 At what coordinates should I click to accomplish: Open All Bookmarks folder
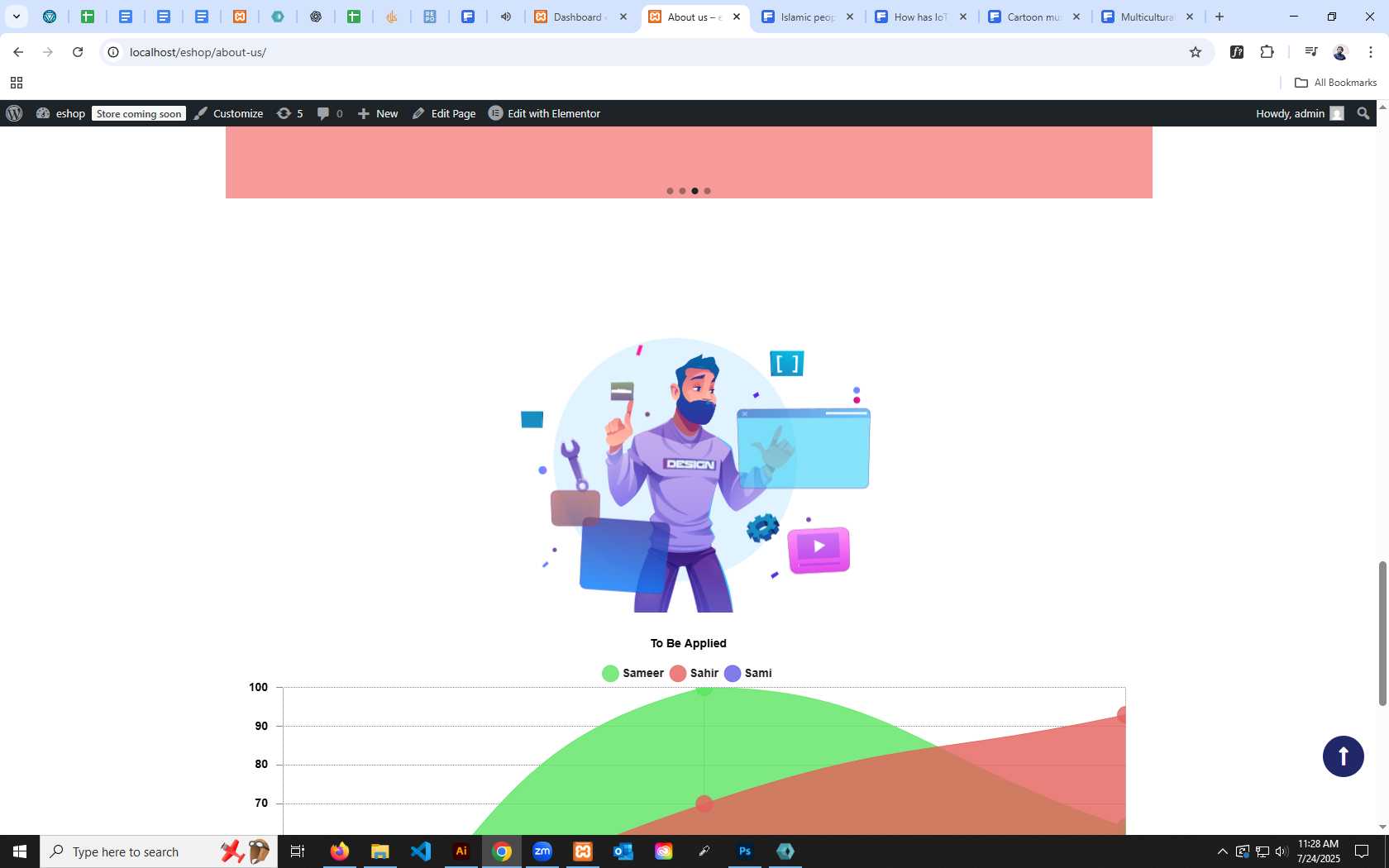point(1335,83)
